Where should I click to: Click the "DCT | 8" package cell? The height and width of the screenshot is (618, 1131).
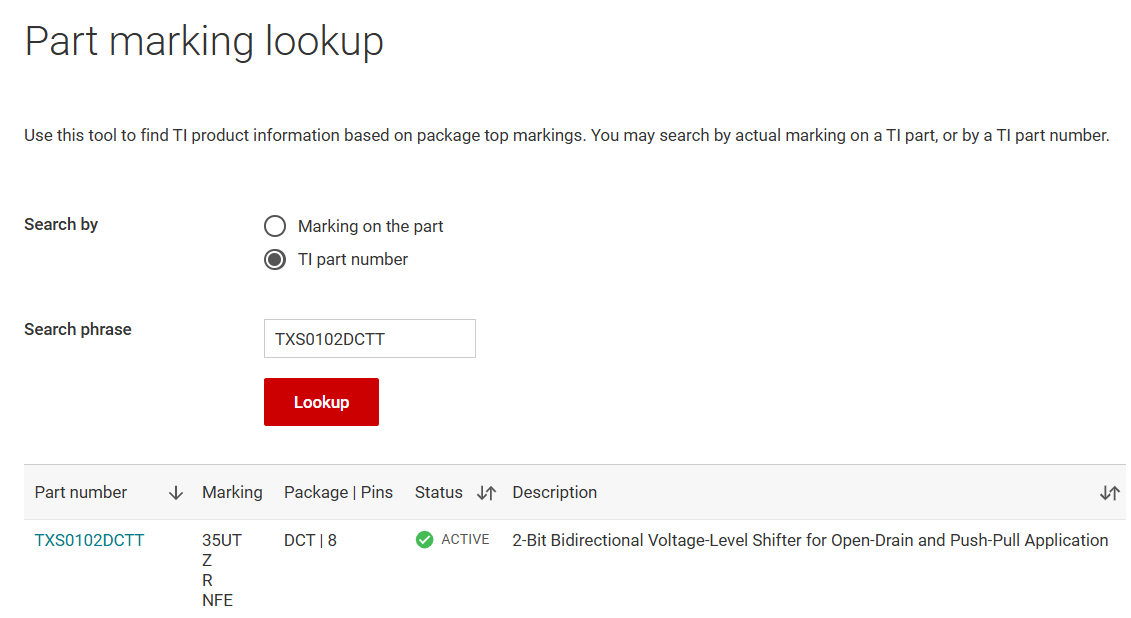click(310, 540)
